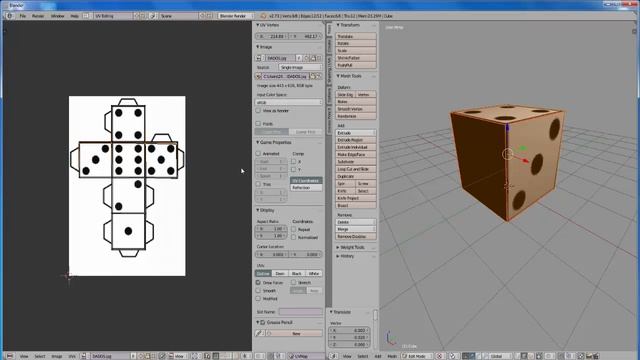Click the Rotate tool button
This screenshot has width=640, height=360.
pyautogui.click(x=356, y=43)
